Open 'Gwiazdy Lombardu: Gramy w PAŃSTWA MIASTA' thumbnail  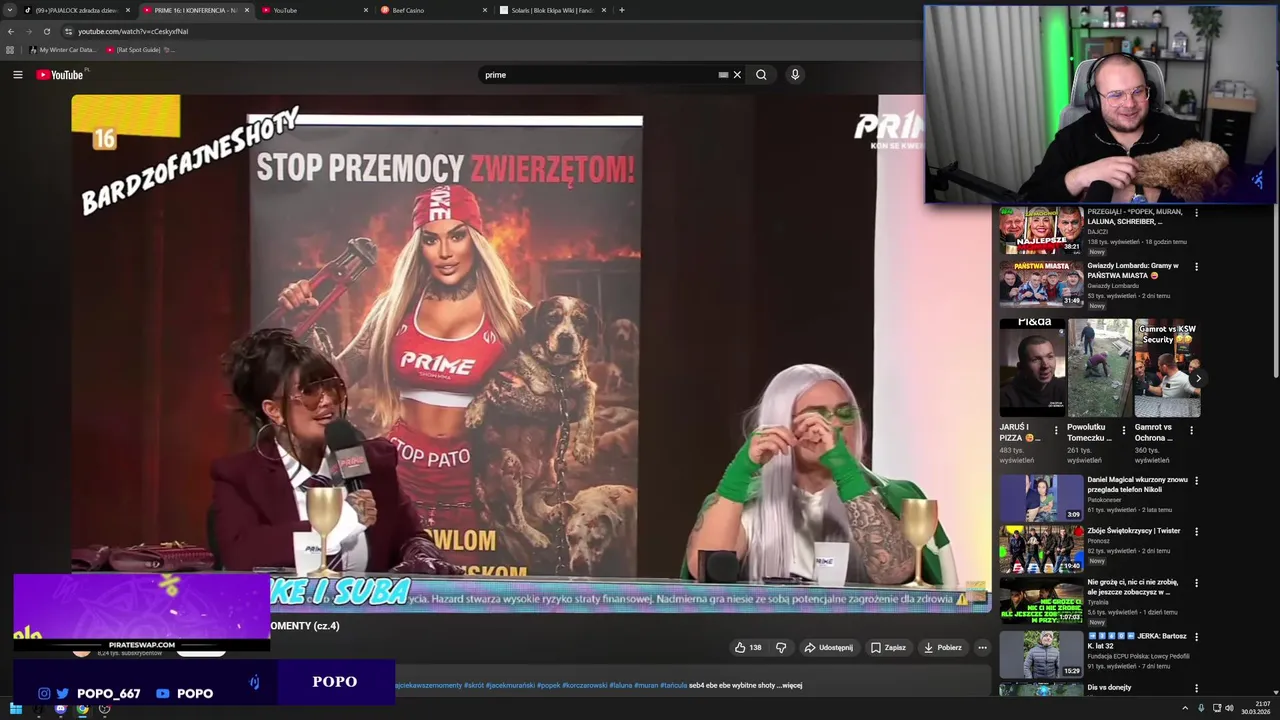point(1041,284)
